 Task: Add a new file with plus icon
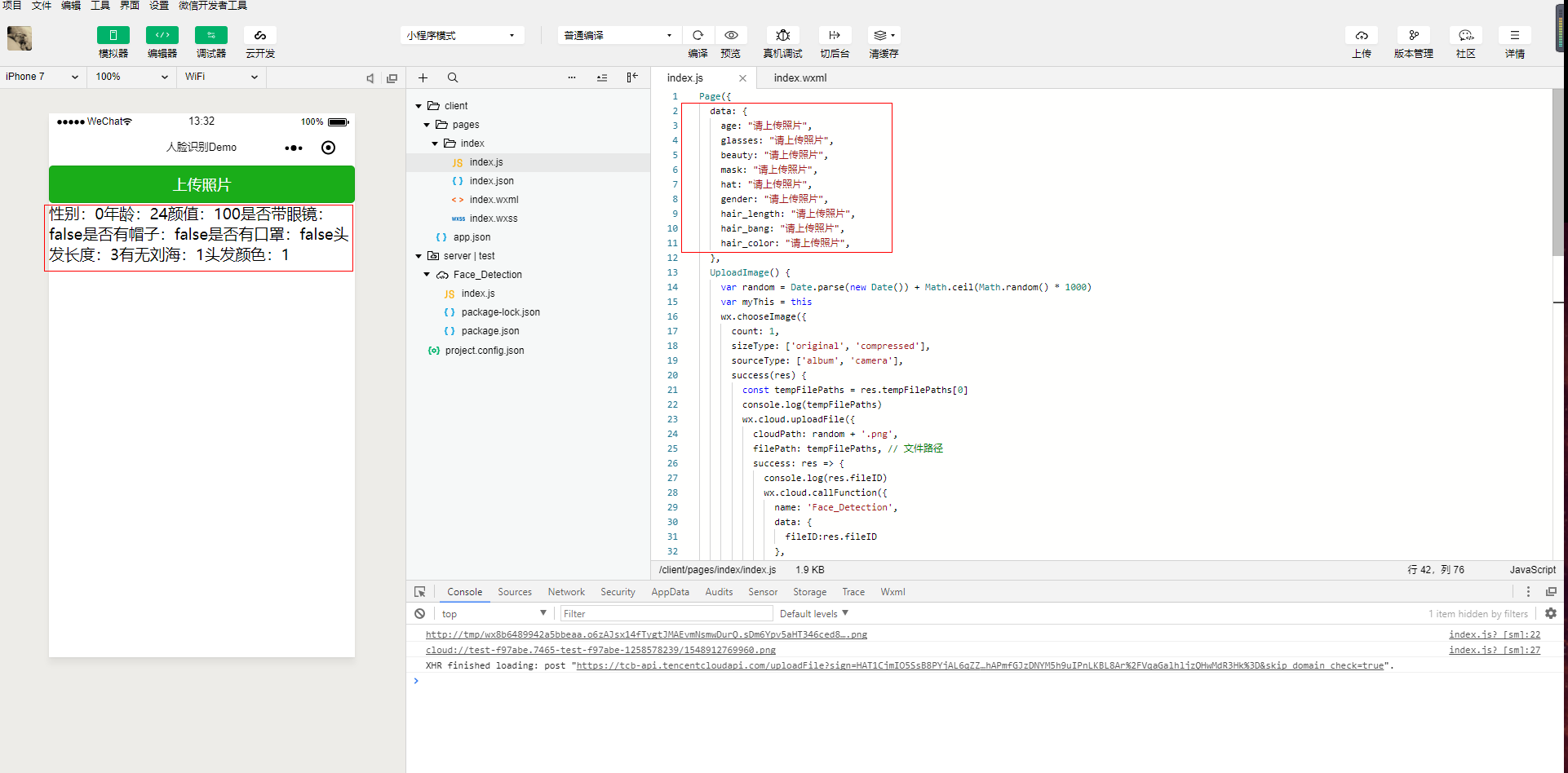[423, 77]
